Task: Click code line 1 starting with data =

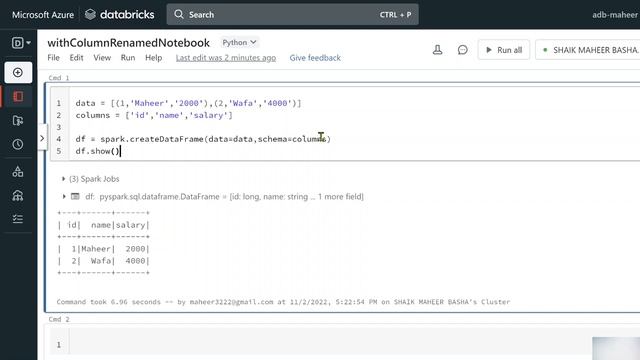Action: [188, 103]
